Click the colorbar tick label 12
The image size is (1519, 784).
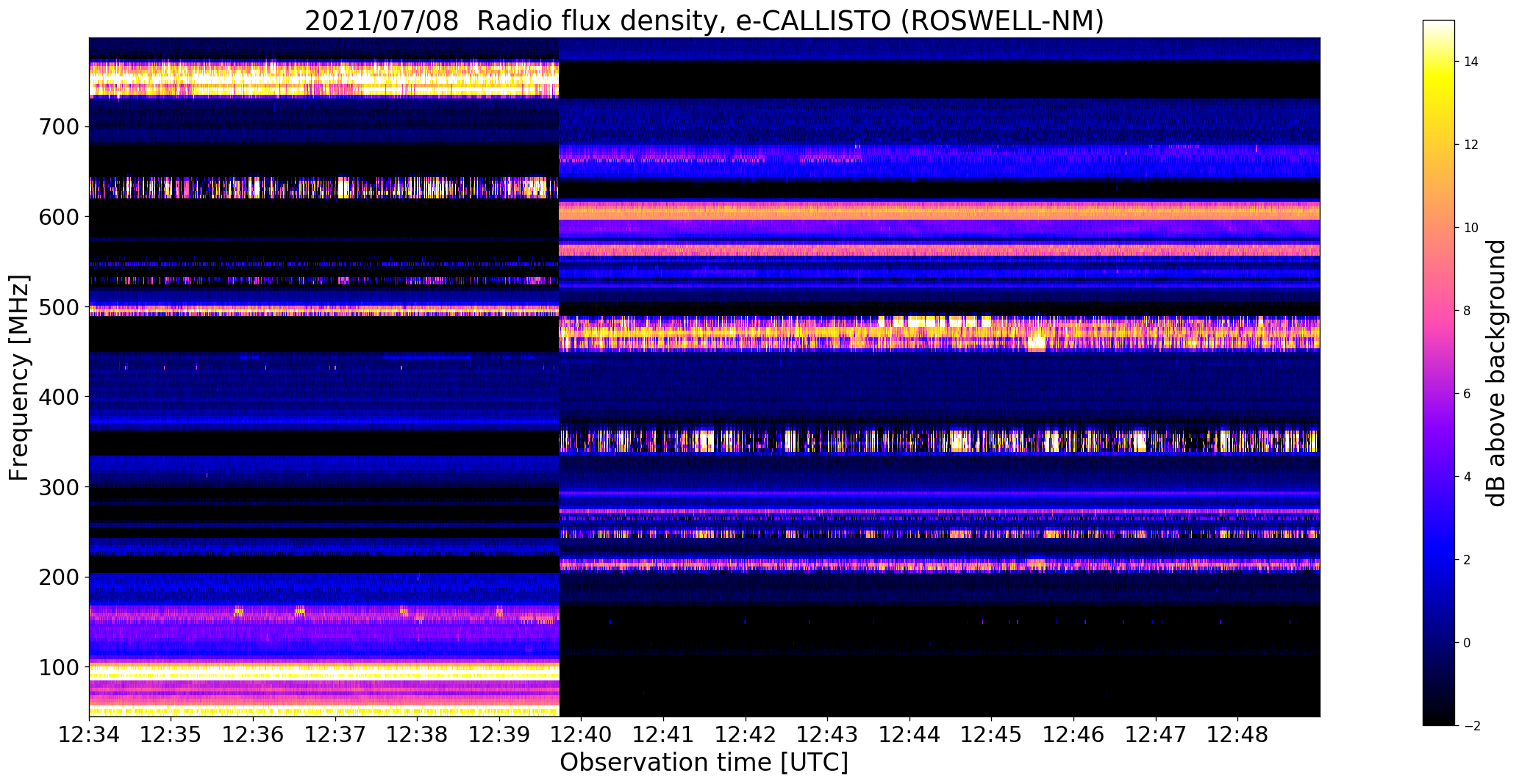tap(1471, 145)
